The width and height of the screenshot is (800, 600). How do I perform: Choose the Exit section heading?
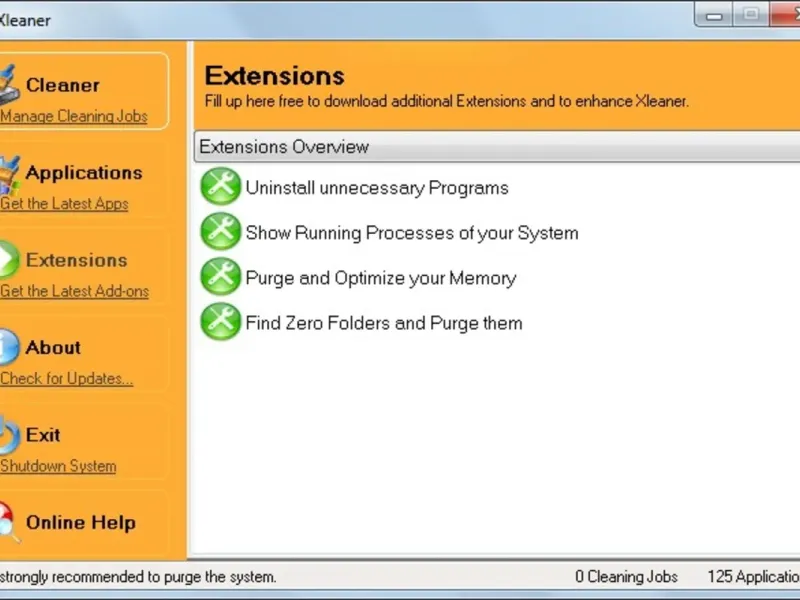[x=43, y=435]
